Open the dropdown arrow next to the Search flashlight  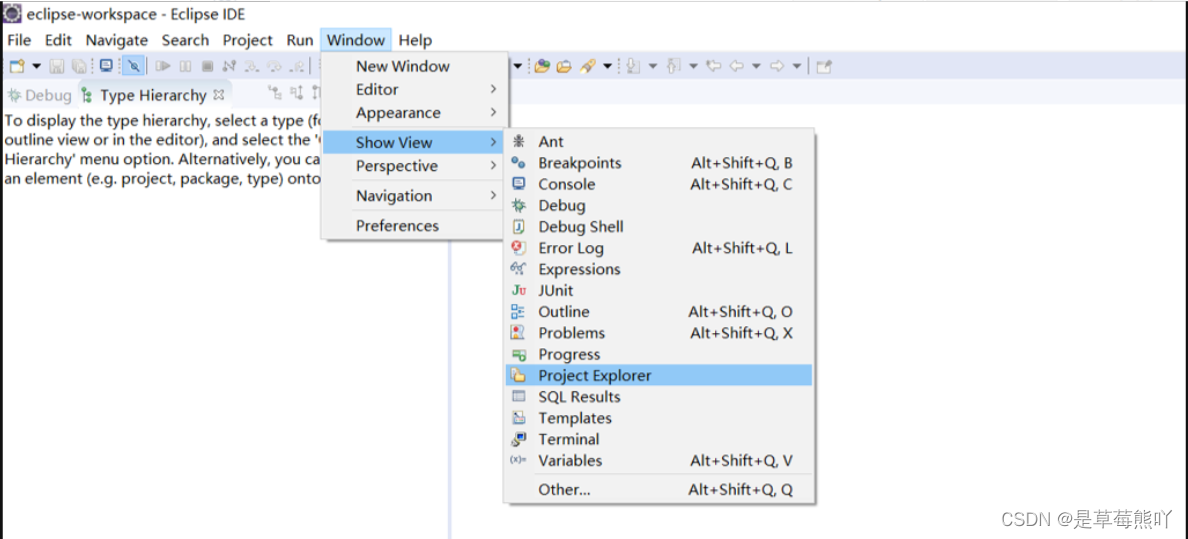tap(608, 66)
